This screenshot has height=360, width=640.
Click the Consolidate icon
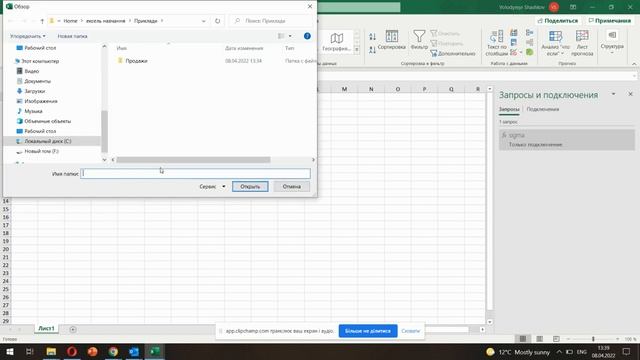tap(529, 33)
